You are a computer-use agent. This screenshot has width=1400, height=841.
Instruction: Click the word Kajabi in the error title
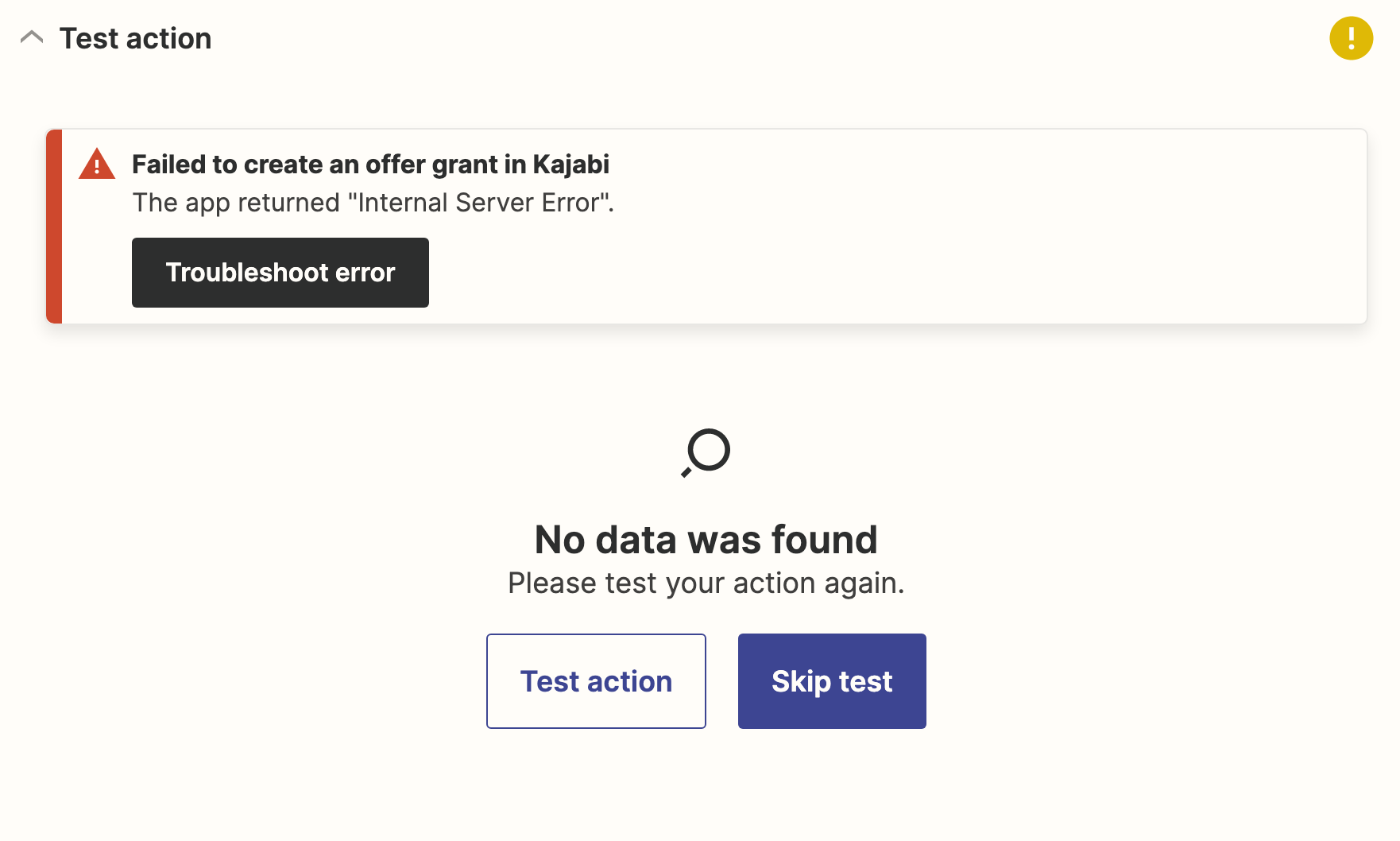point(570,165)
